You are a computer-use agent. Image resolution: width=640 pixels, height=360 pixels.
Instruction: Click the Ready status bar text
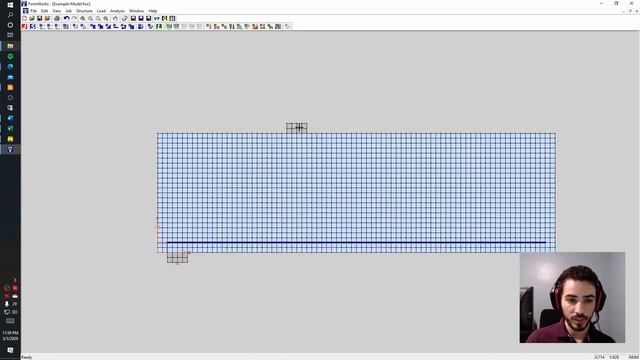[x=27, y=357]
